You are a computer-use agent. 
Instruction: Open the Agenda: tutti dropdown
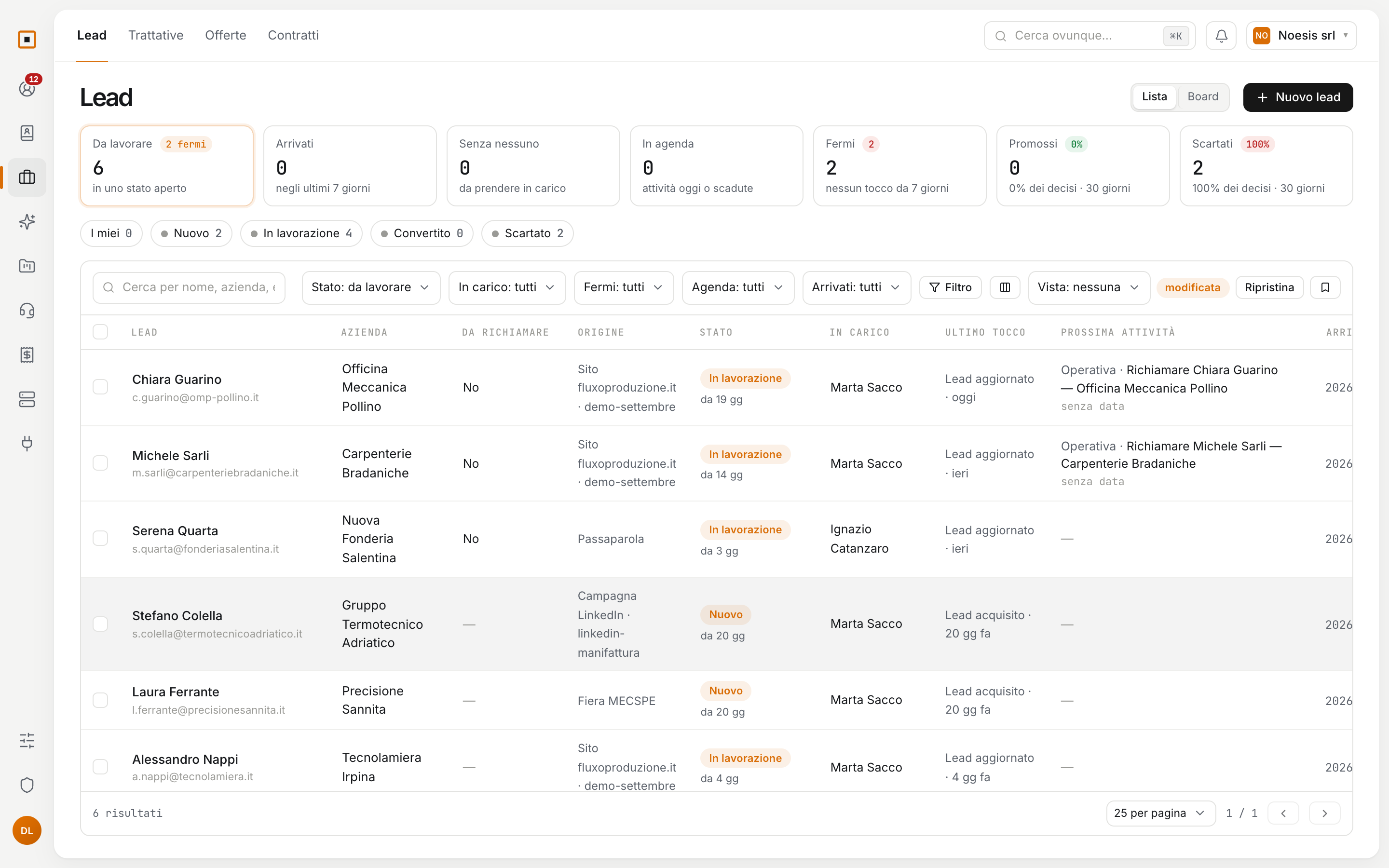click(737, 287)
